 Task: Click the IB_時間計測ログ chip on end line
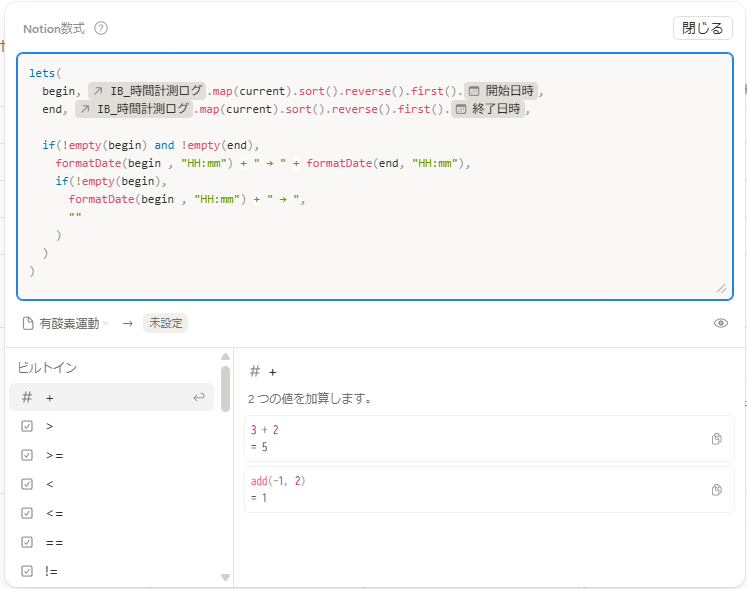(x=134, y=109)
